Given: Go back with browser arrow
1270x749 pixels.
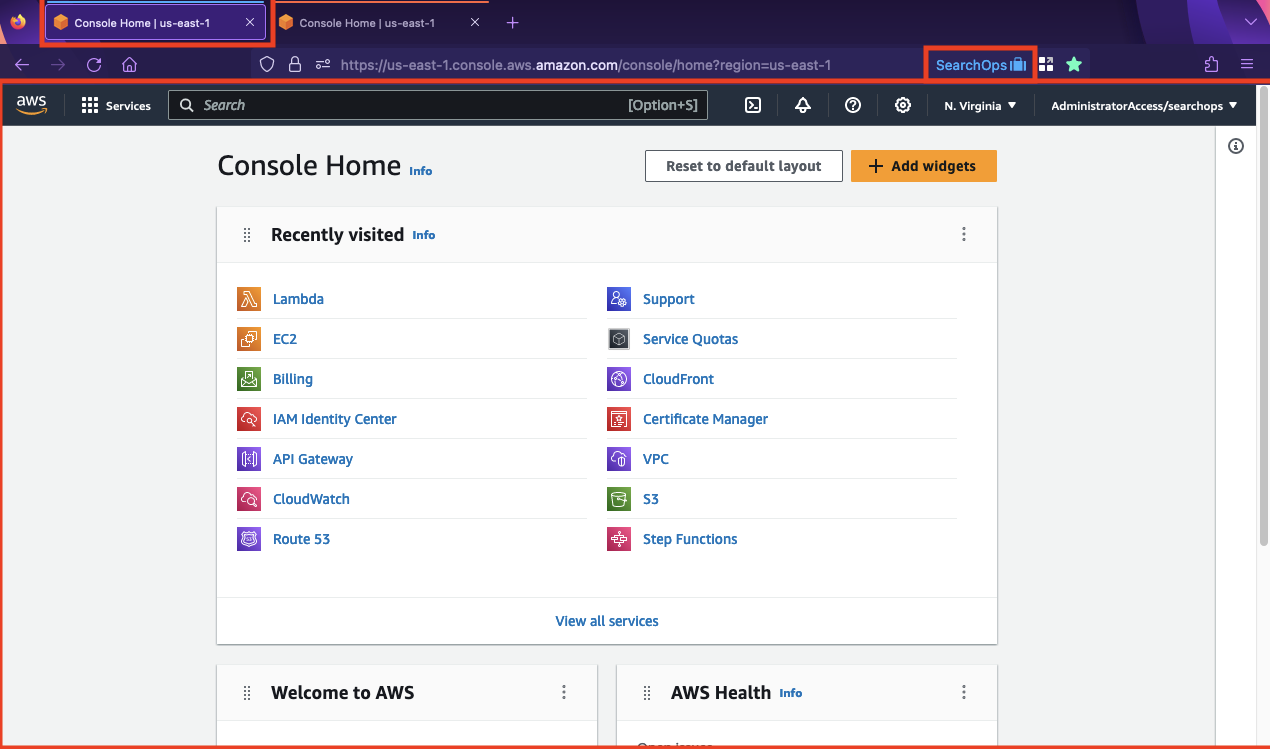Looking at the screenshot, I should (22, 65).
